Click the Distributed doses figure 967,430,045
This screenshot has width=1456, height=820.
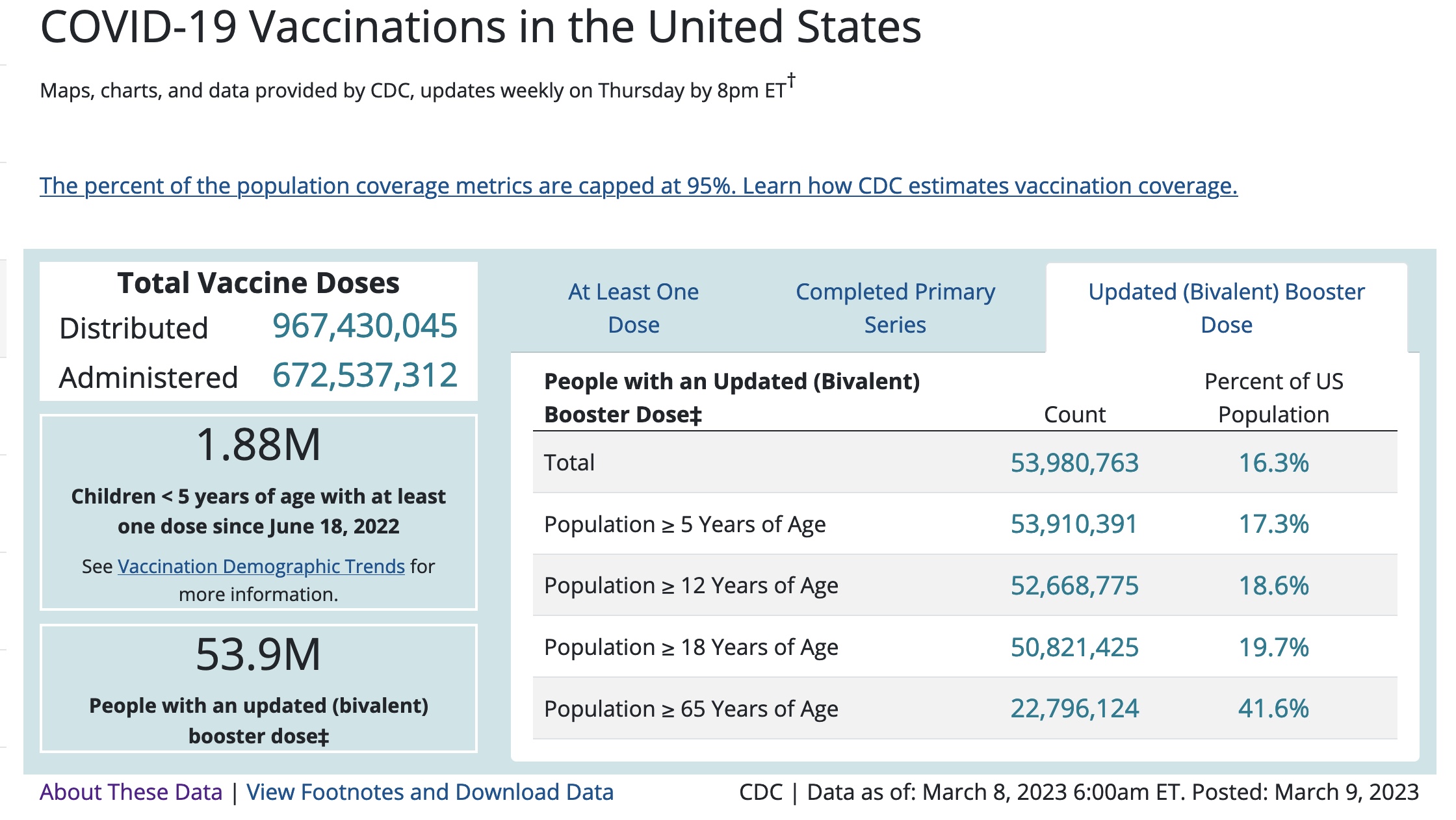coord(365,326)
